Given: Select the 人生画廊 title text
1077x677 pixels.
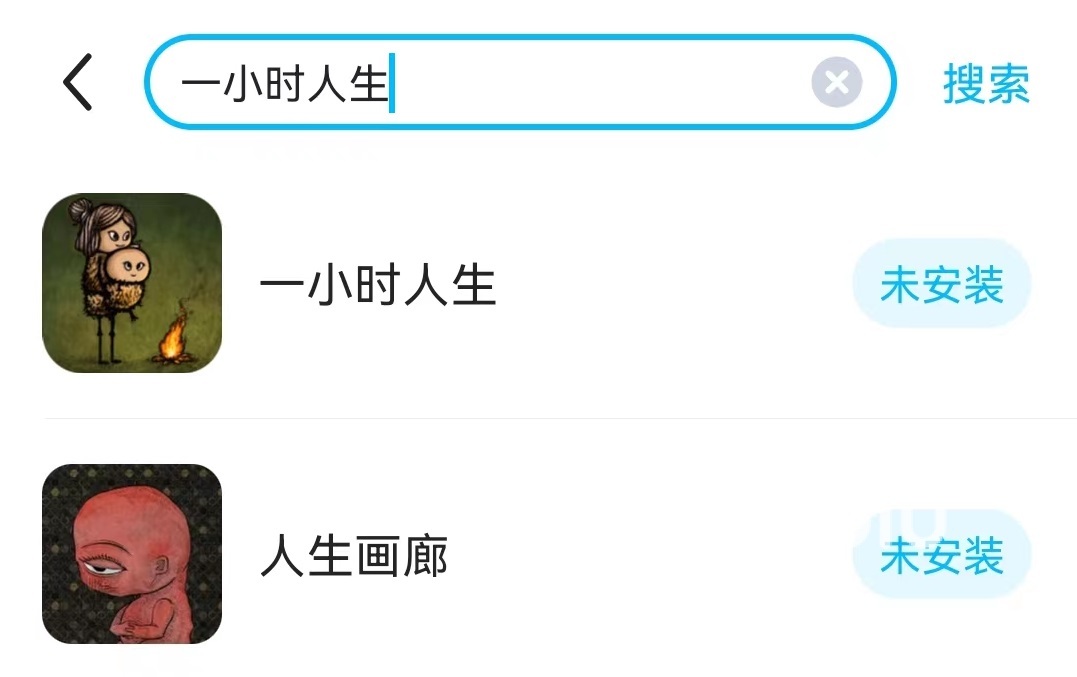Looking at the screenshot, I should tap(354, 555).
